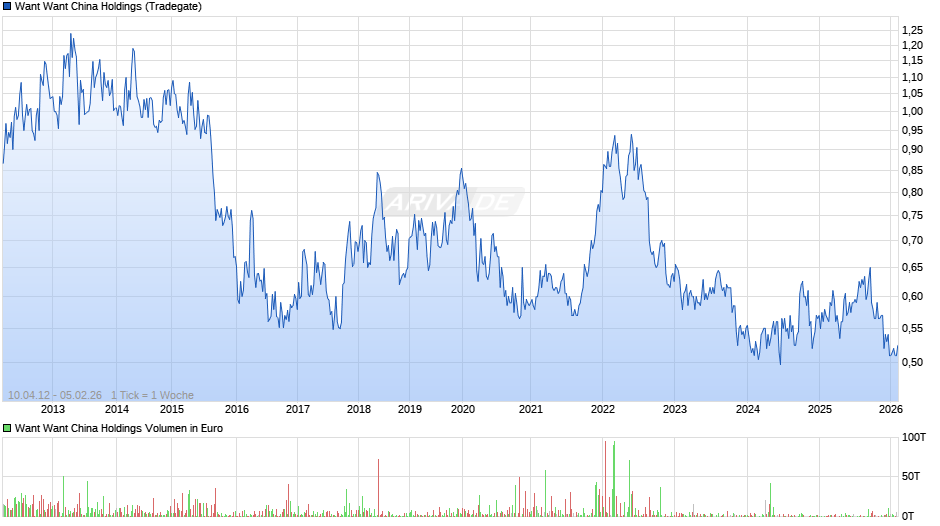Click the tallest green volume bar in 2022

[x=614, y=479]
